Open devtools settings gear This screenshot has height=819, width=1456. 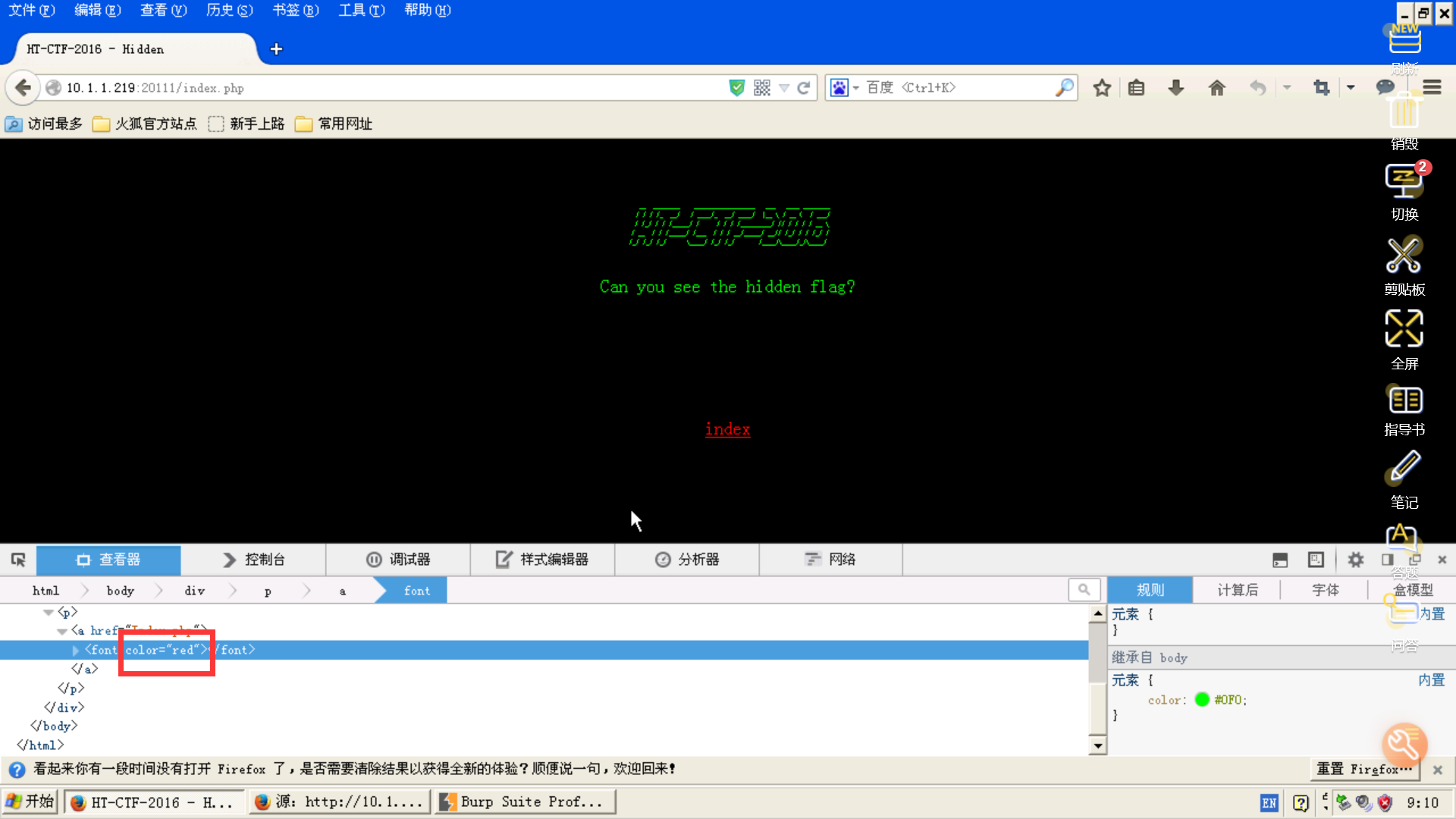pyautogui.click(x=1355, y=560)
